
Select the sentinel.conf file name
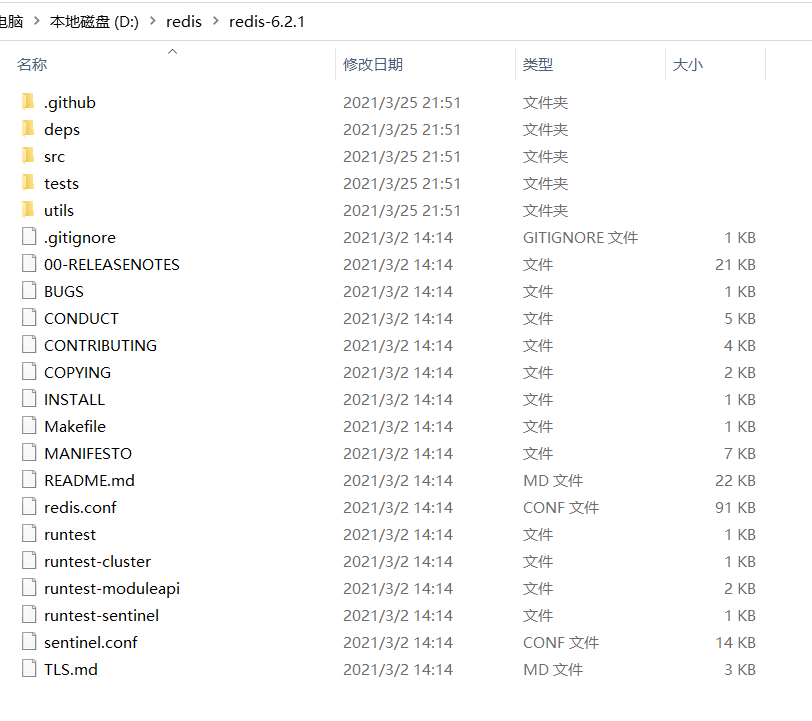(91, 642)
